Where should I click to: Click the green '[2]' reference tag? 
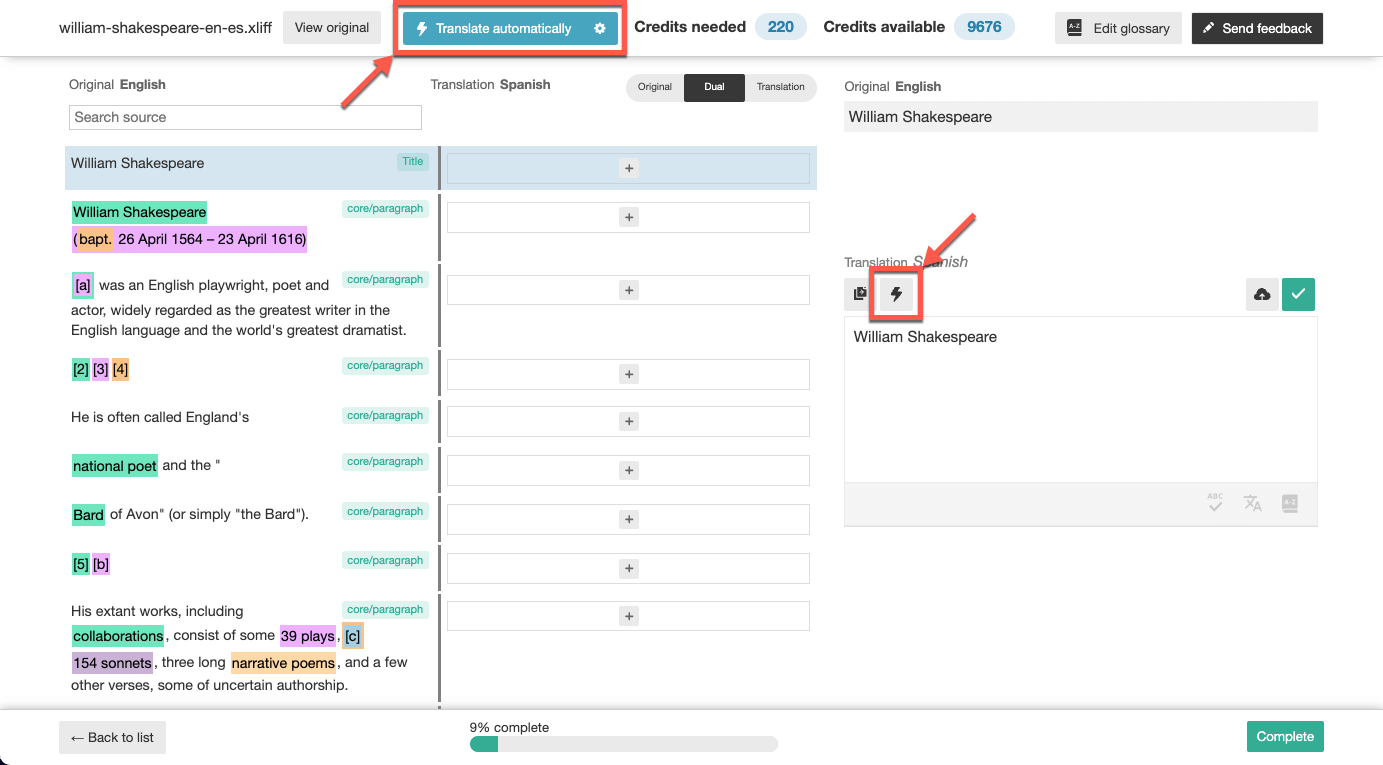(x=81, y=370)
